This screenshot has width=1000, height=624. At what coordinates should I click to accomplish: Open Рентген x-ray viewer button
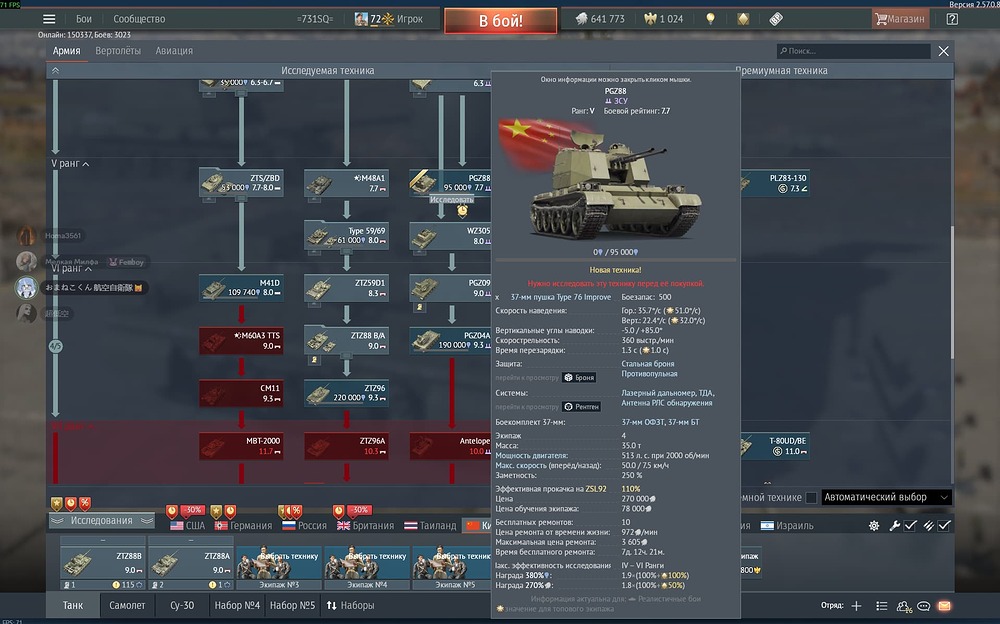tap(582, 406)
